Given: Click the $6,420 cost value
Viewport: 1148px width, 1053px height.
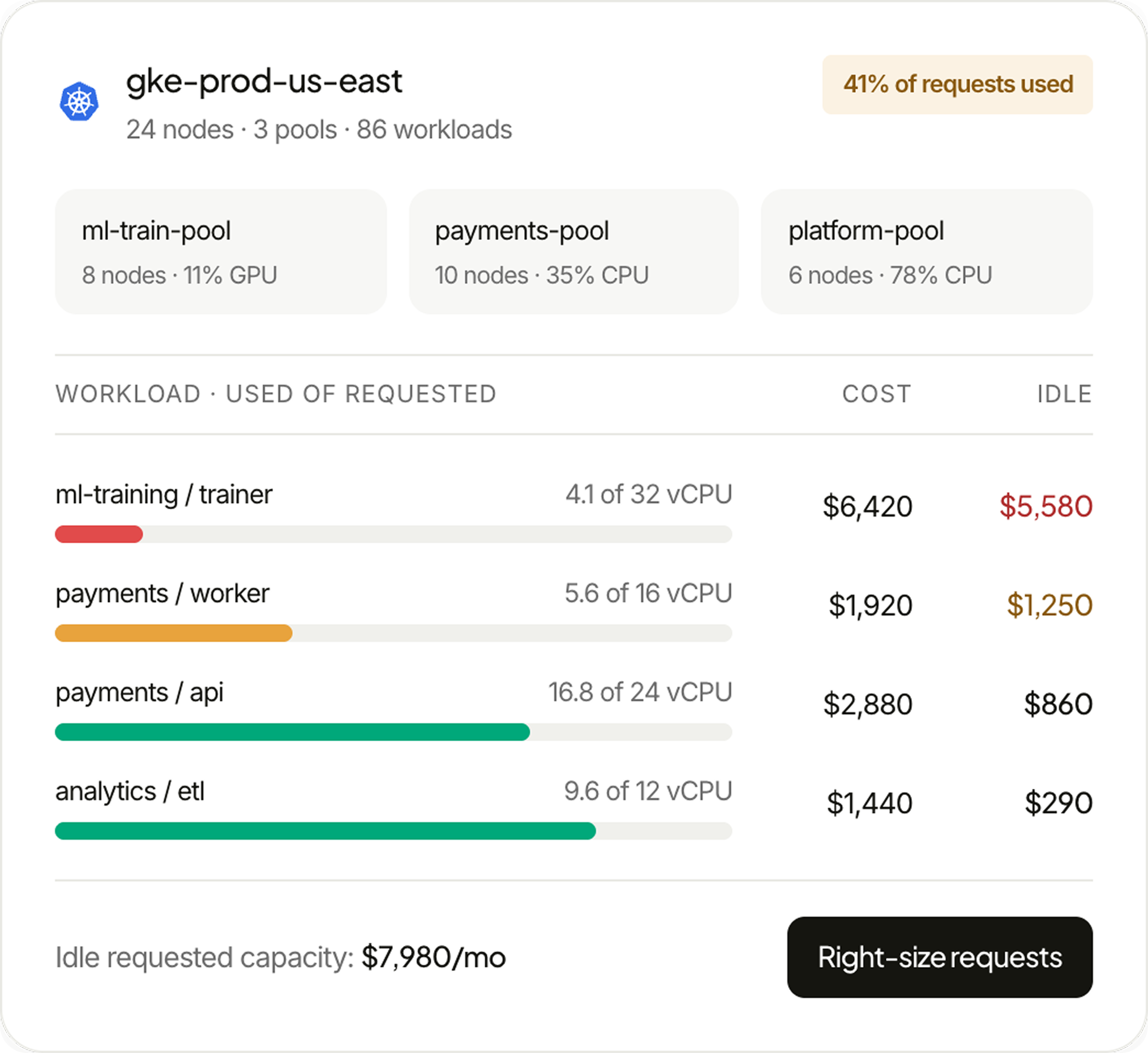Looking at the screenshot, I should (868, 506).
